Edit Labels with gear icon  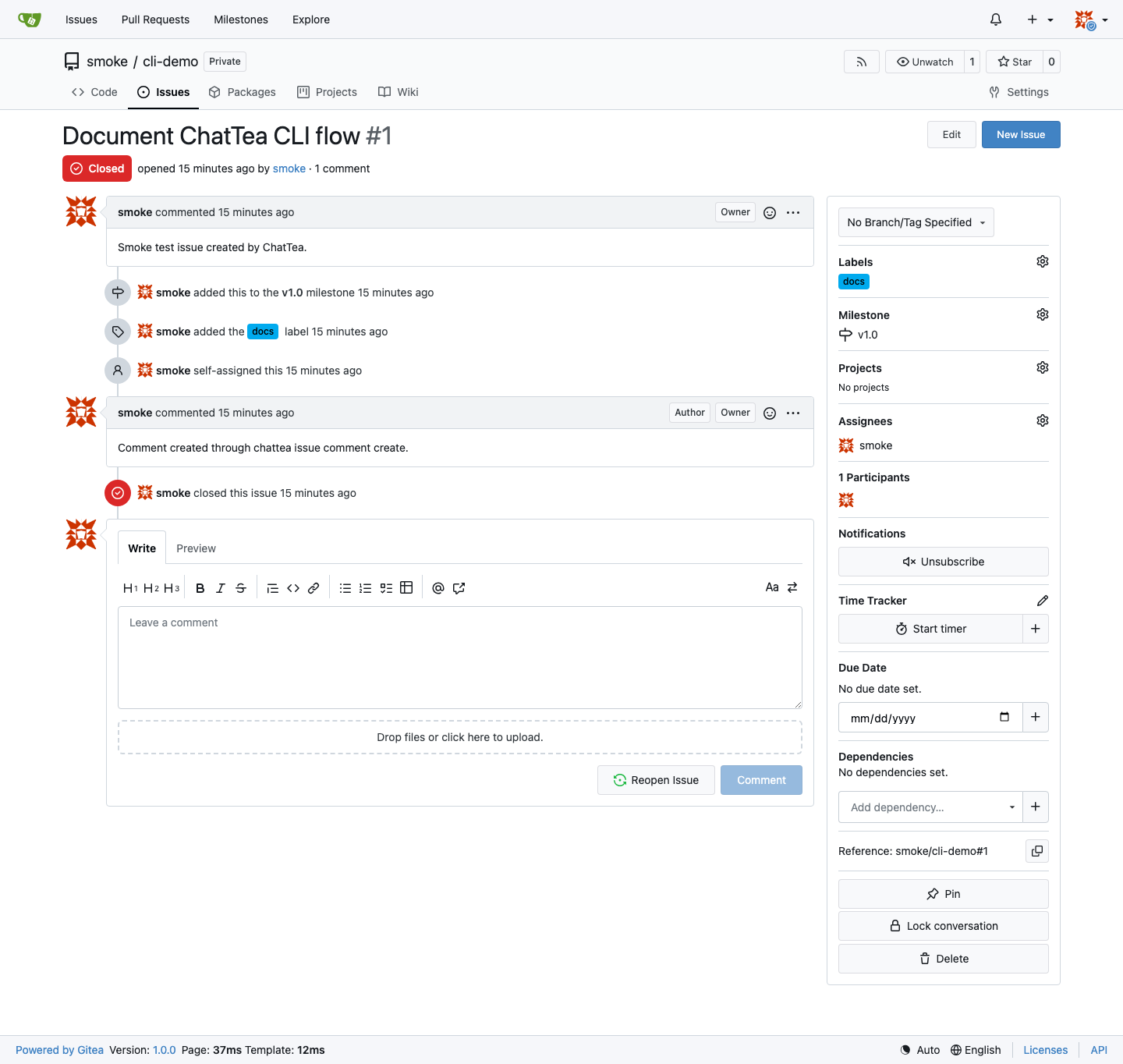(x=1043, y=261)
